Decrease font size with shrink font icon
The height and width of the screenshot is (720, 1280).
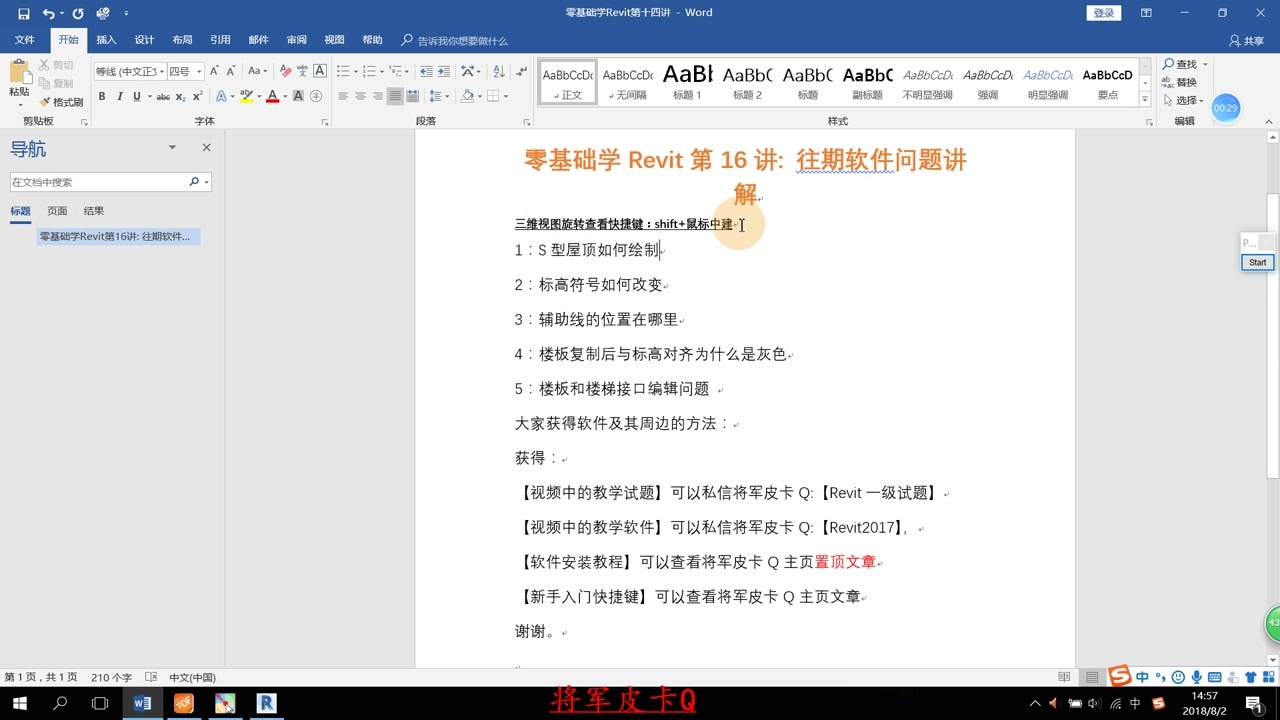click(231, 71)
